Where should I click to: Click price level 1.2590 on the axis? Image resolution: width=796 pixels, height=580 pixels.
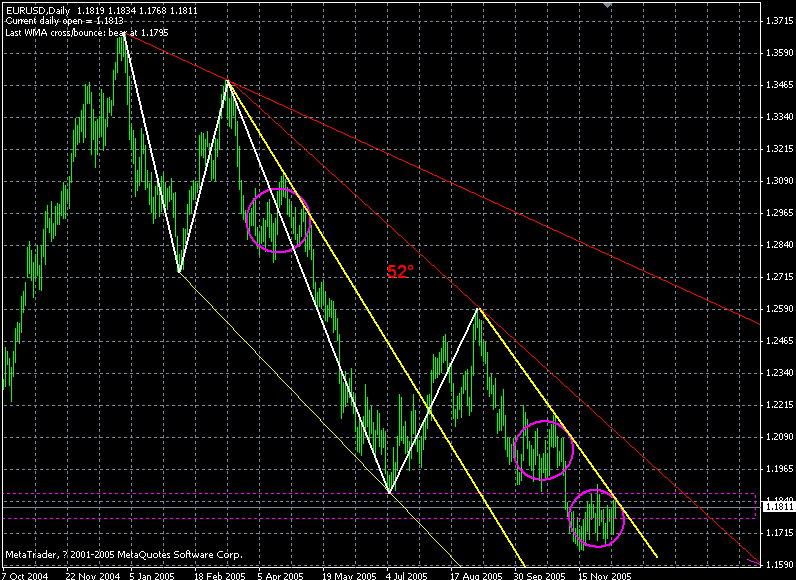[x=779, y=309]
